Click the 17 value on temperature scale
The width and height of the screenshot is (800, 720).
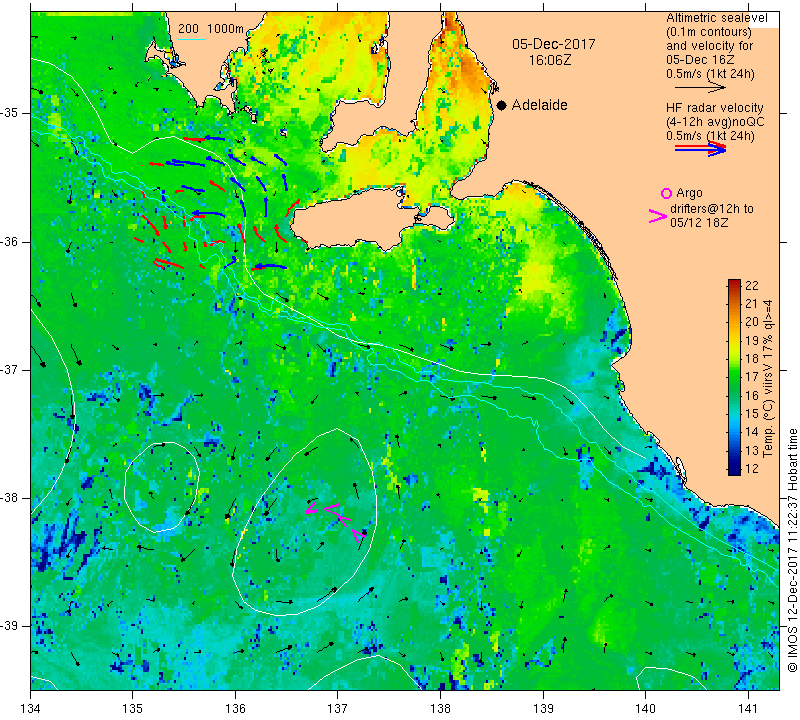pyautogui.click(x=752, y=377)
